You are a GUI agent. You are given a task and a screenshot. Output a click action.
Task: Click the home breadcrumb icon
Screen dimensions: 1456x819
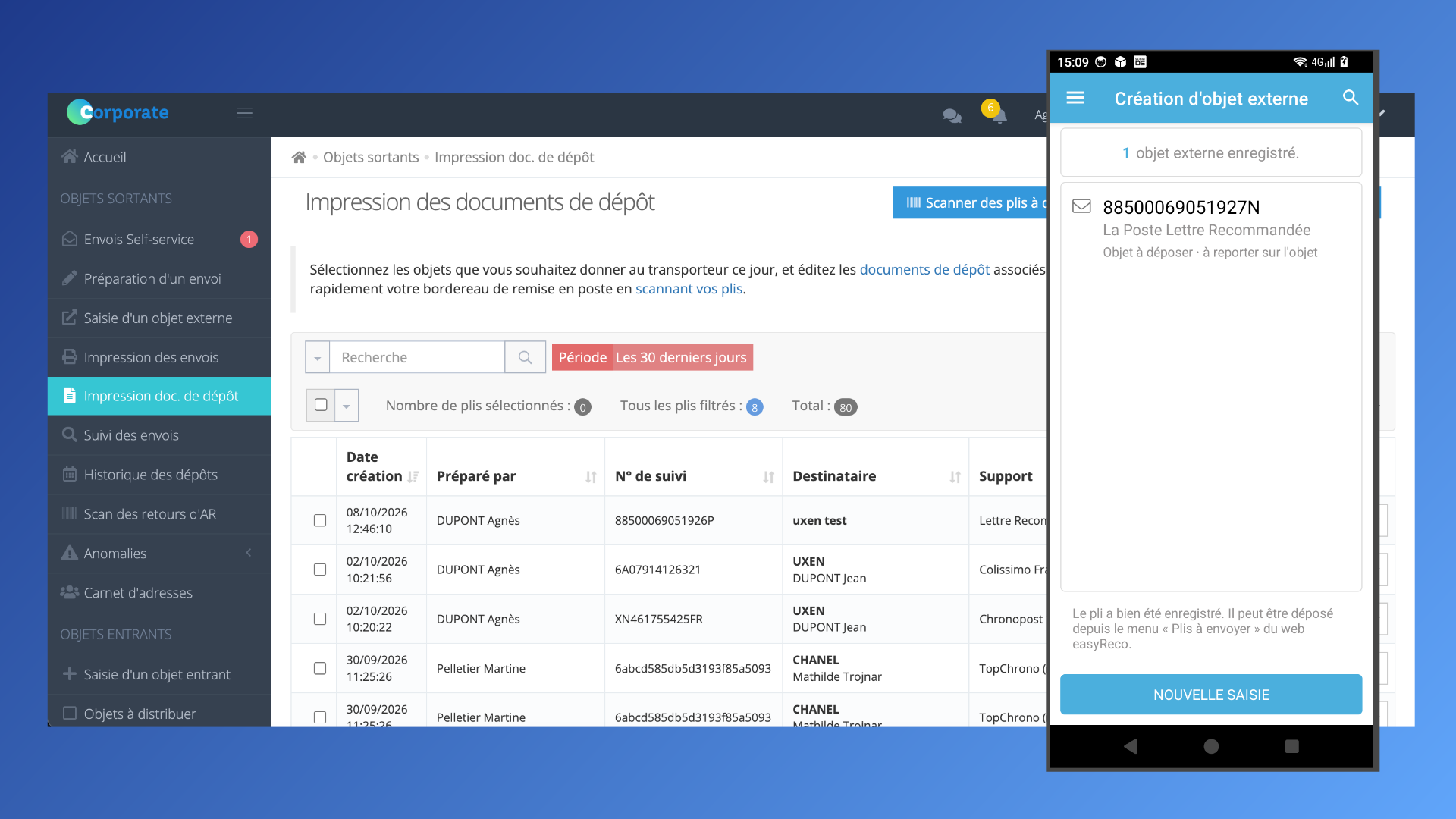(x=299, y=157)
